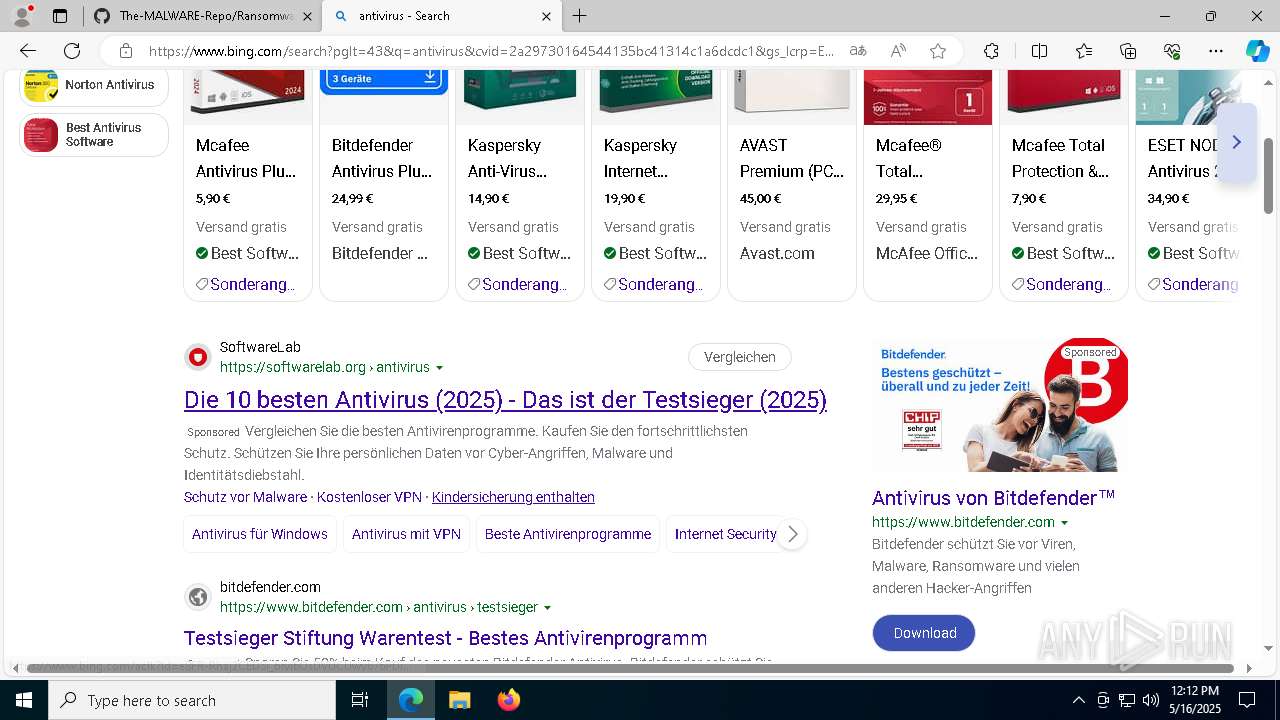Viewport: 1280px width, 720px height.
Task: Expand the bitdefender.com testsieger URL dropdown
Action: tap(547, 608)
